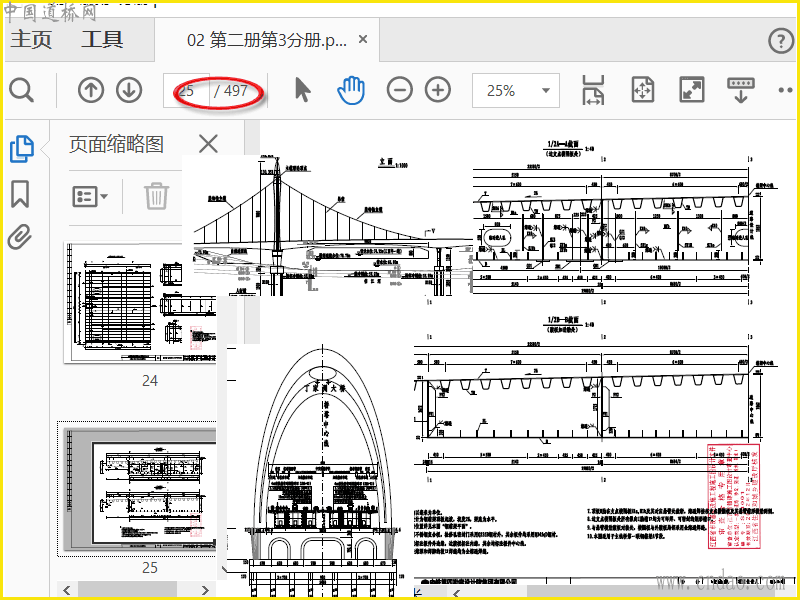
Task: Click the page number input field
Action: pyautogui.click(x=186, y=90)
